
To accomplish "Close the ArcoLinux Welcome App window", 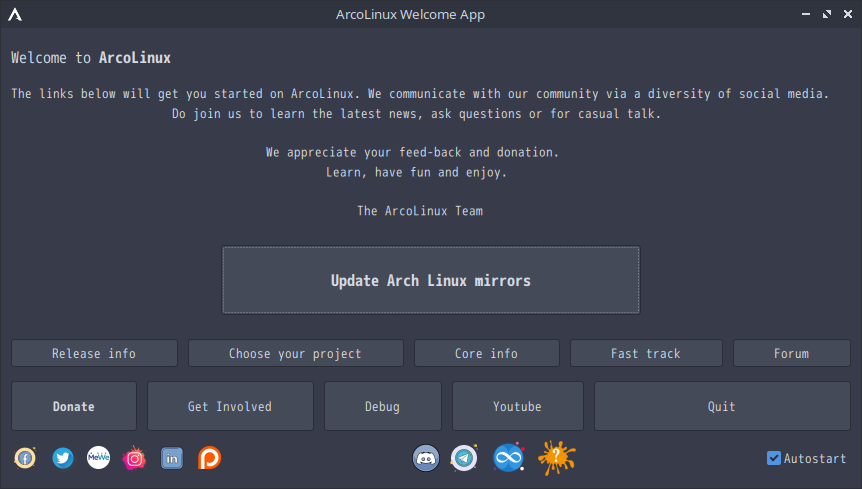I will tap(848, 14).
